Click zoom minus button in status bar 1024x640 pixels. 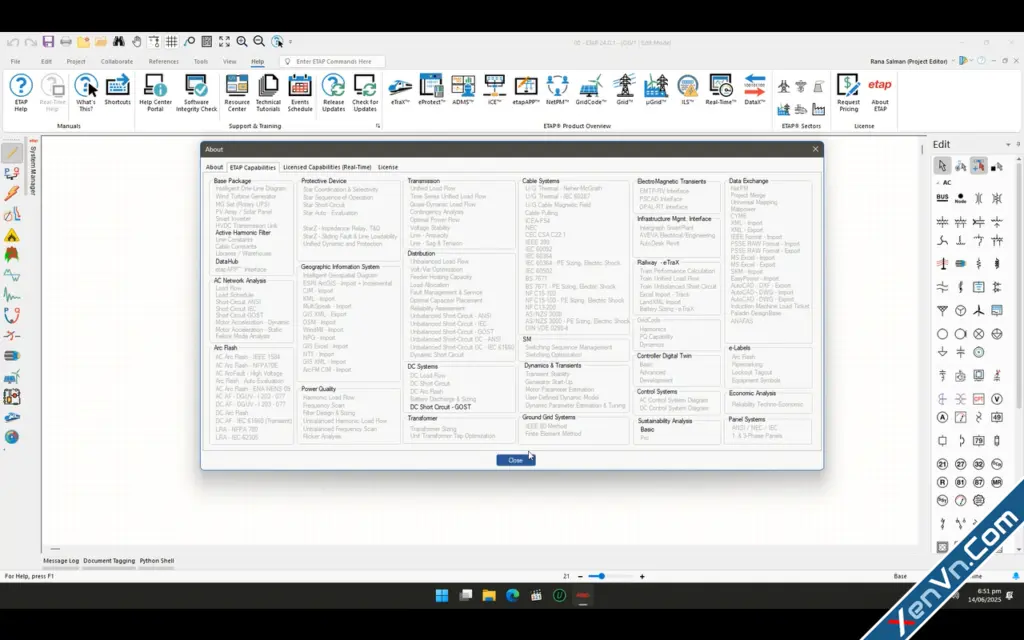tap(580, 576)
